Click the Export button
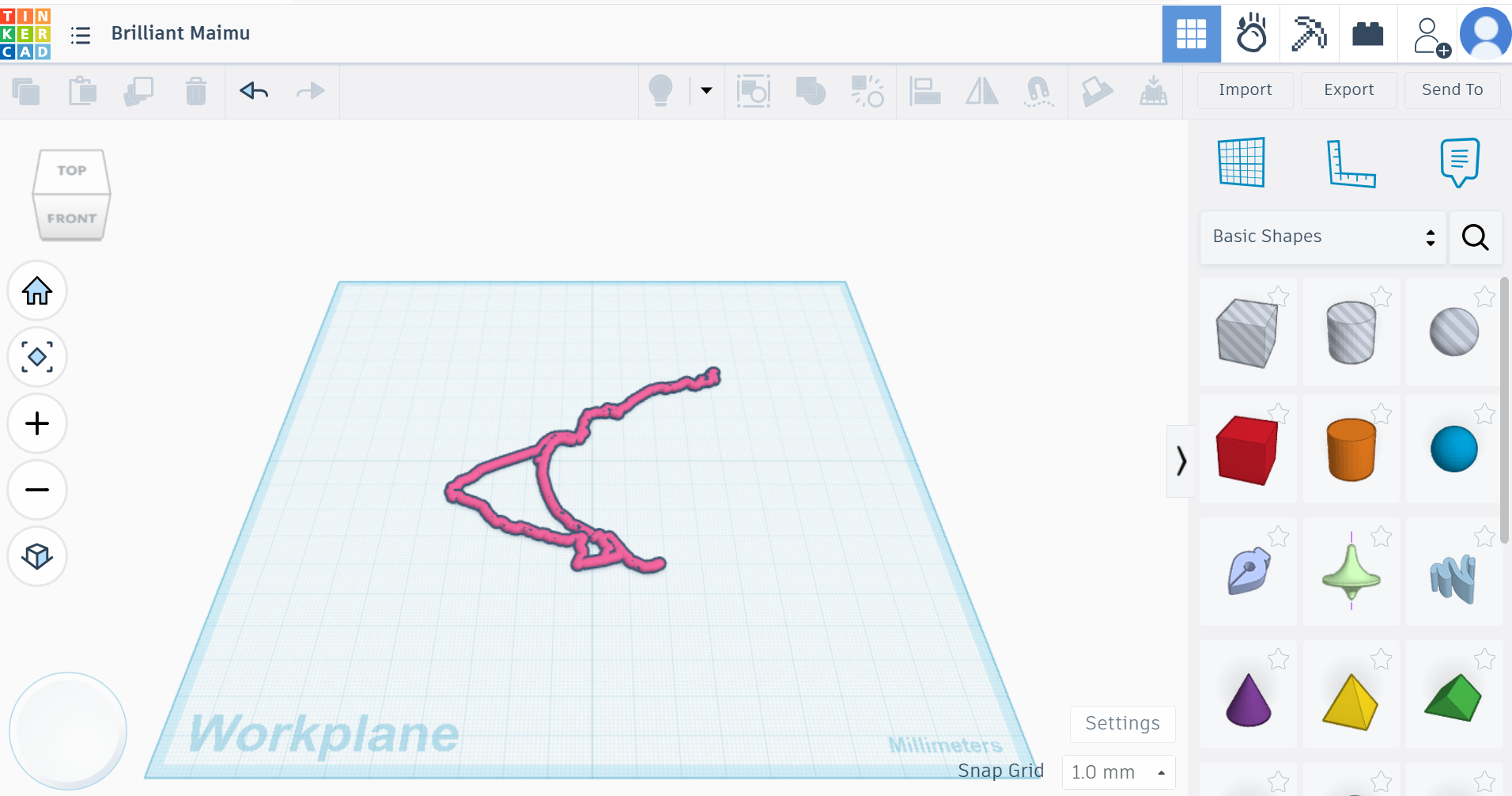Image resolution: width=1512 pixels, height=796 pixels. click(x=1349, y=90)
